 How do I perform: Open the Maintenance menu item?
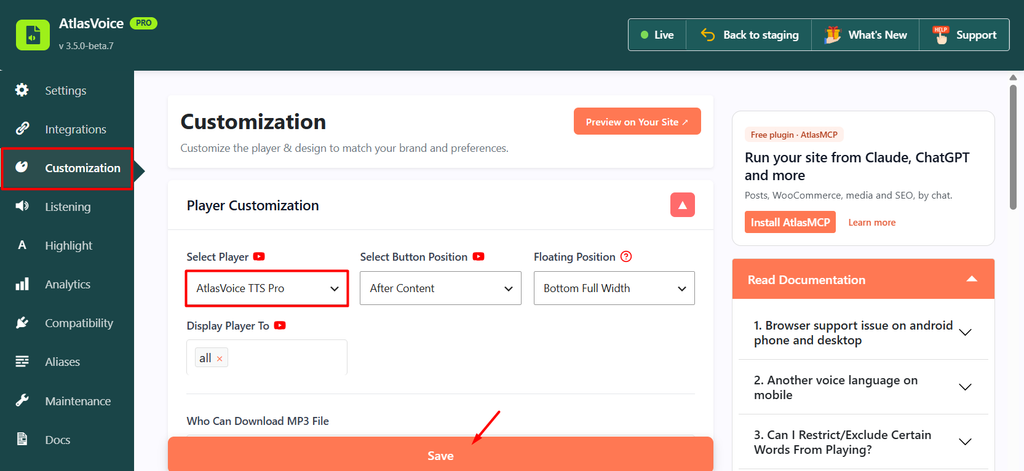coord(77,400)
